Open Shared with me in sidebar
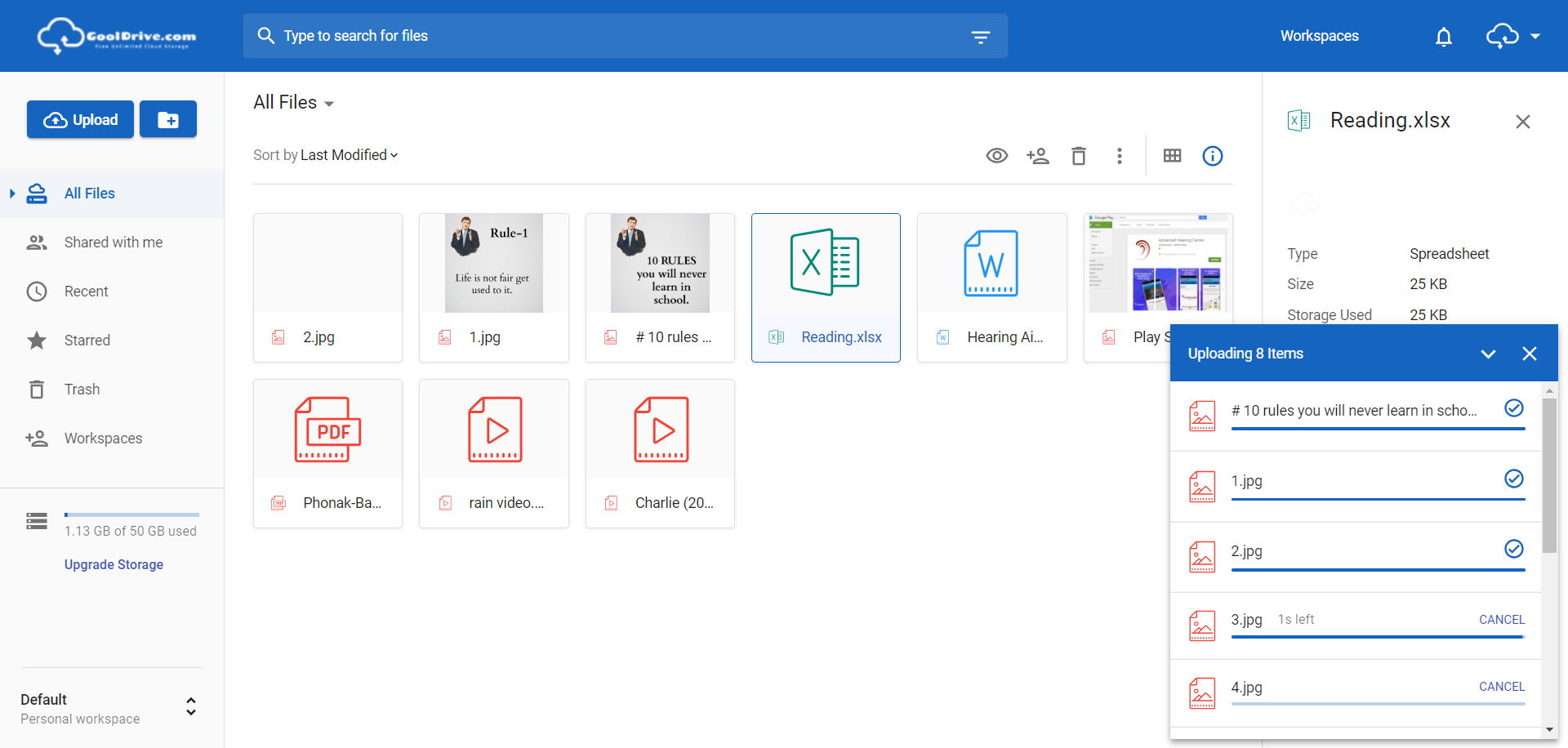The image size is (1568, 748). (113, 243)
